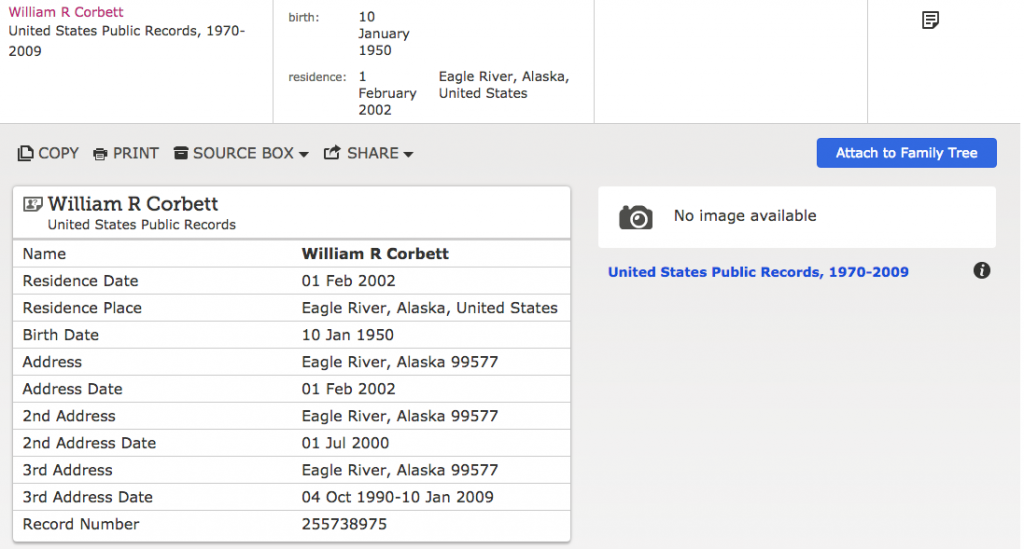1024x549 pixels.
Task: Click the No image available panel
Action: [797, 217]
